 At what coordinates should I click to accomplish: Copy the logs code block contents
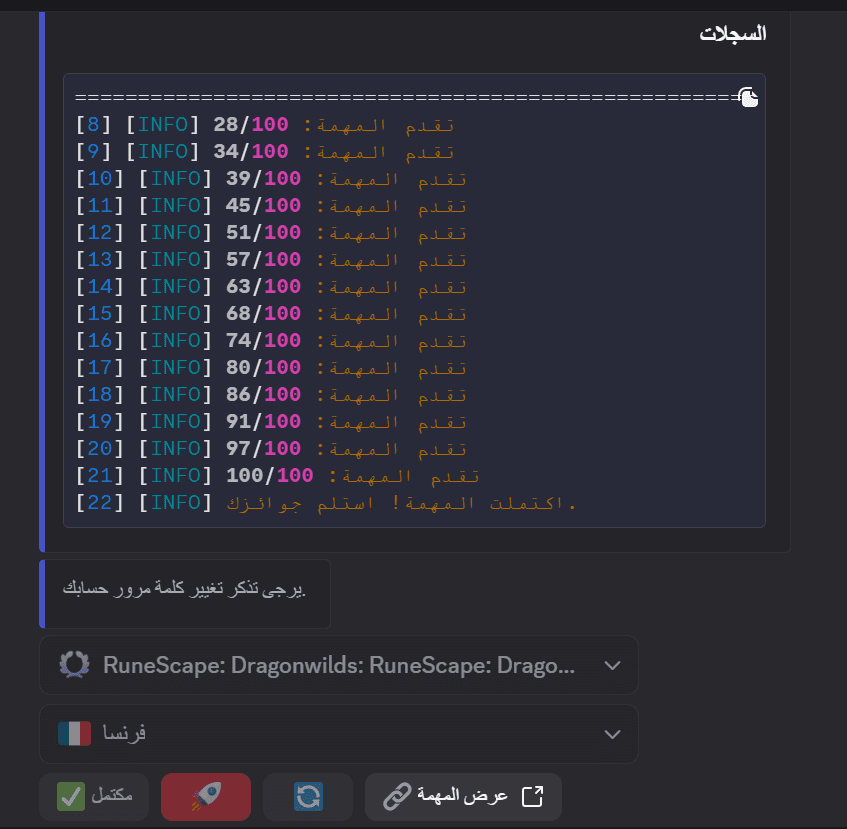pyautogui.click(x=749, y=98)
